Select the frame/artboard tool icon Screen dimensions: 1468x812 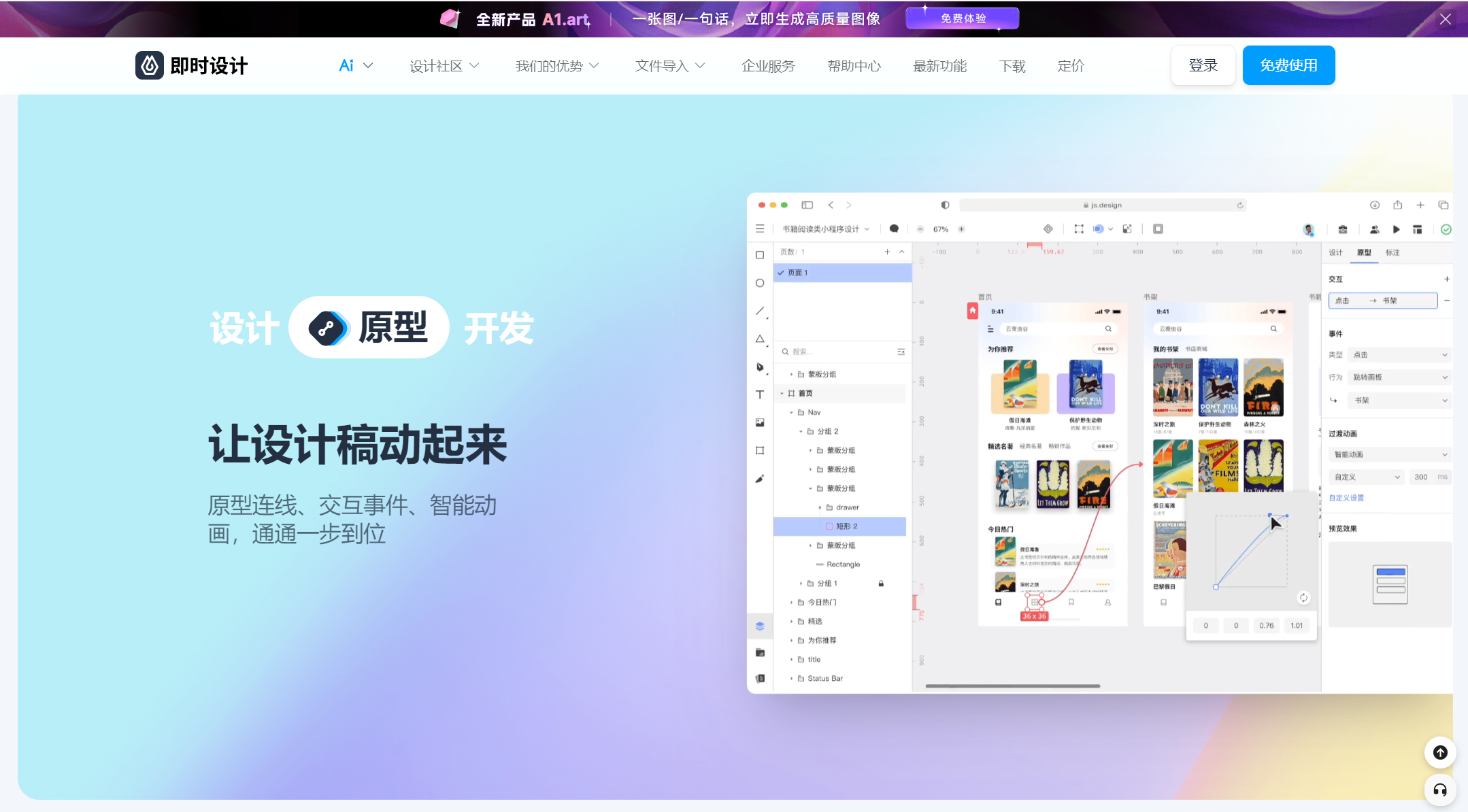[x=761, y=450]
